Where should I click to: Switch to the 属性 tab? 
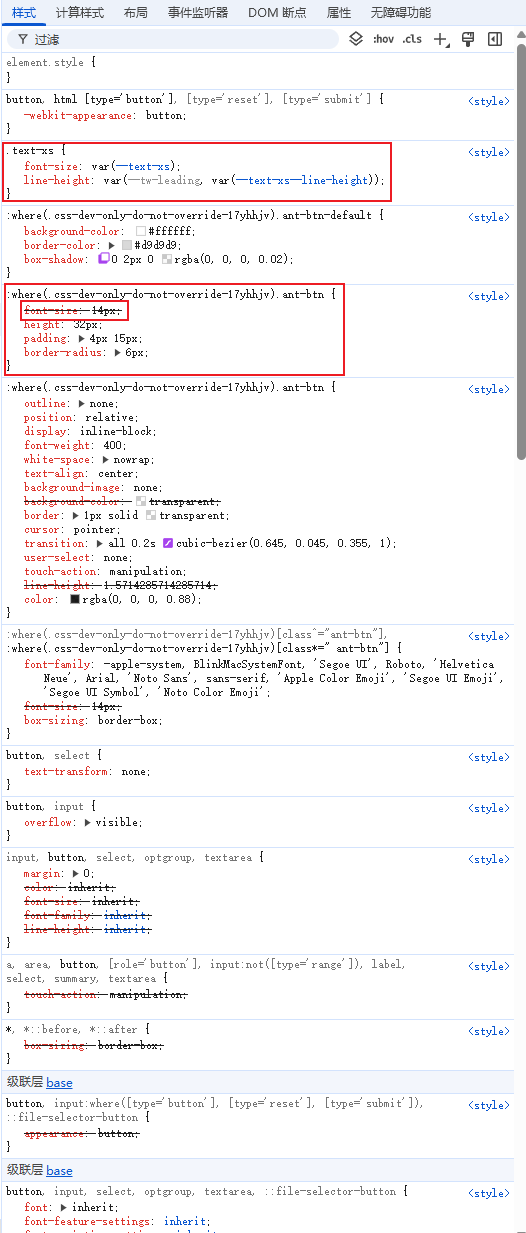339,12
